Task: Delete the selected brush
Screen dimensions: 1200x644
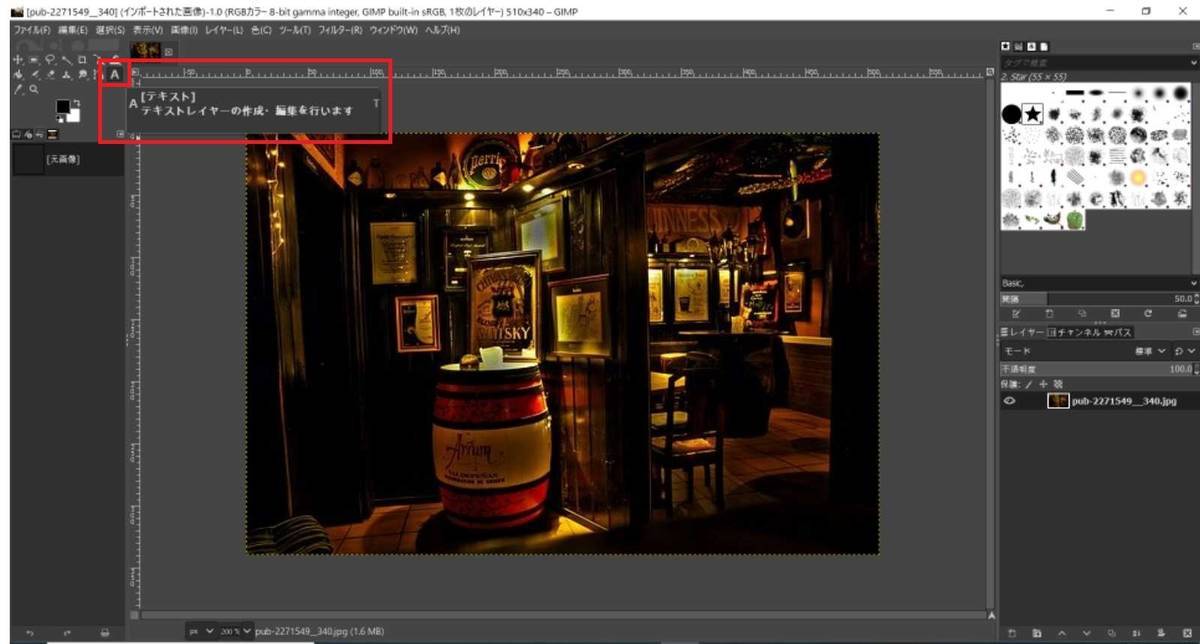Action: pos(1115,314)
